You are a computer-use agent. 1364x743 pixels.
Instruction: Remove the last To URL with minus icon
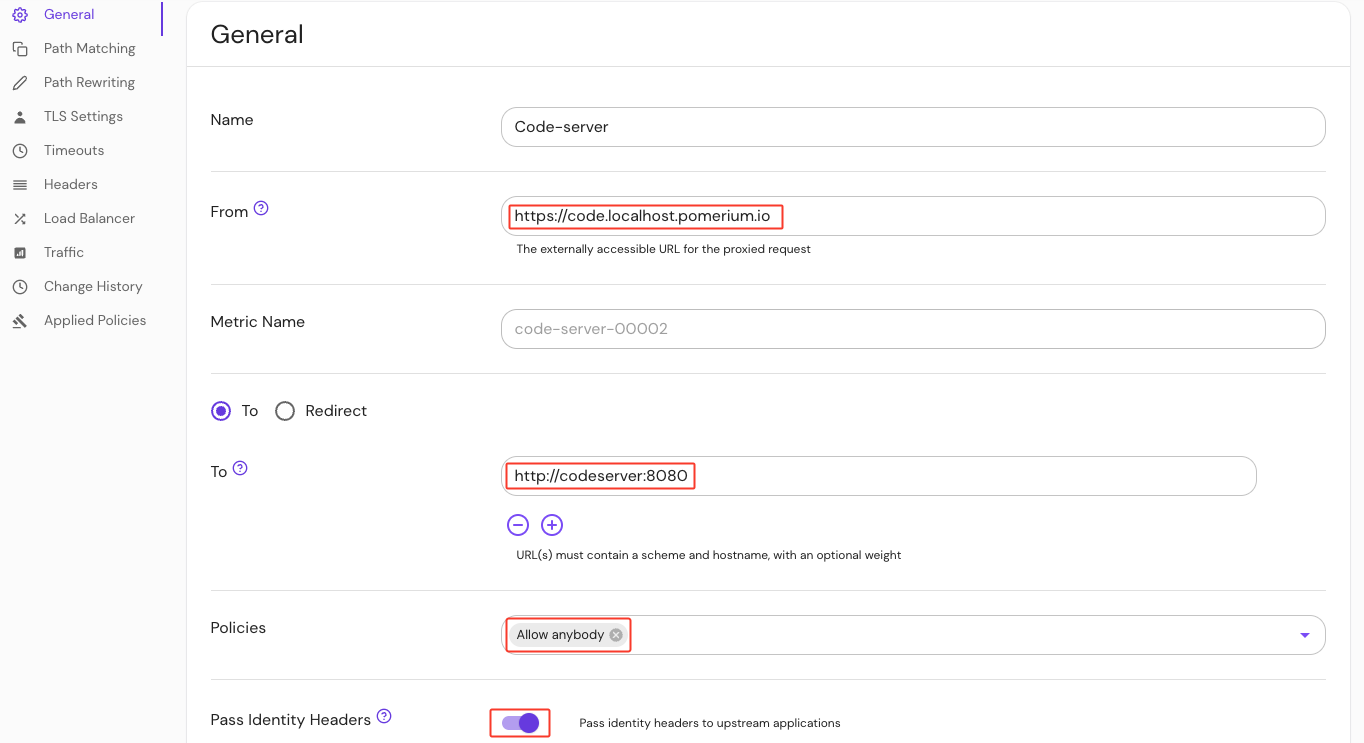(x=518, y=525)
